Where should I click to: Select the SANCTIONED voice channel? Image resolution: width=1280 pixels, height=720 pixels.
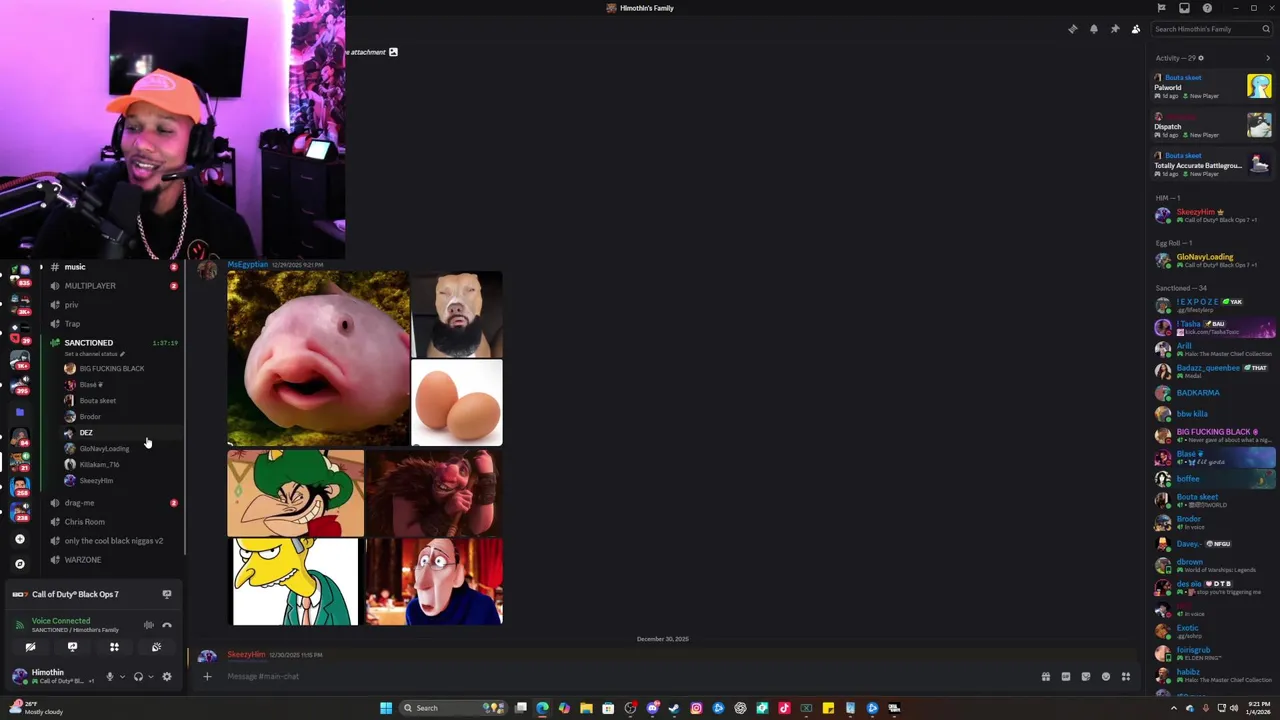[113, 343]
